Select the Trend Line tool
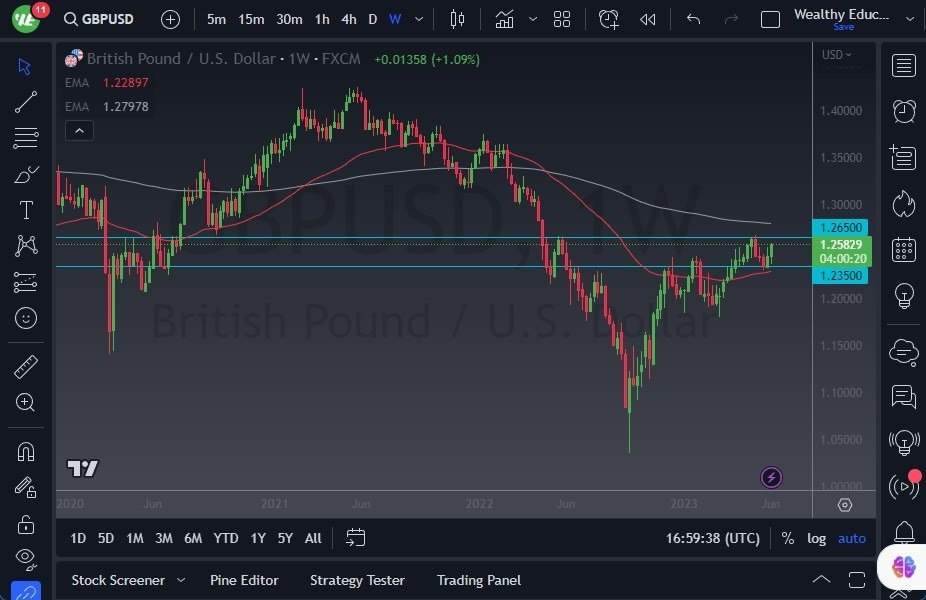926x600 pixels. coord(25,102)
